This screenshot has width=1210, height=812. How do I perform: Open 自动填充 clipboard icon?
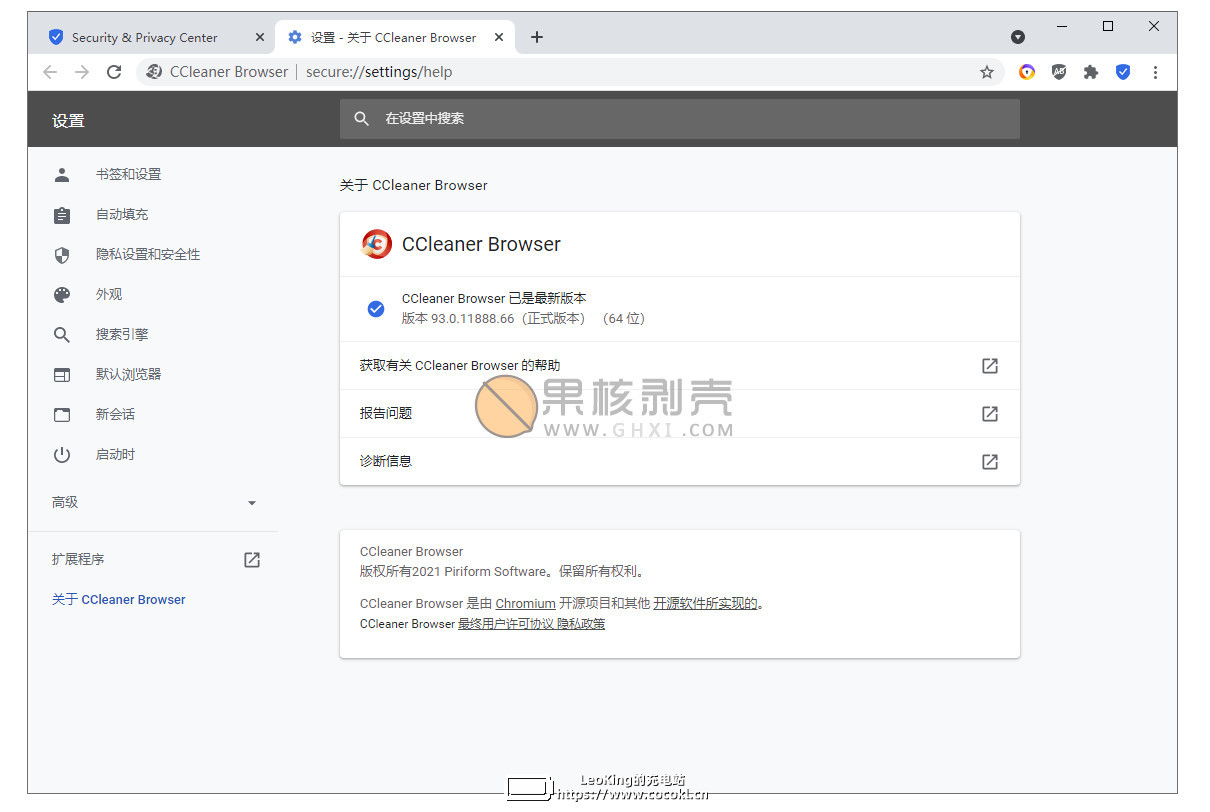point(62,214)
